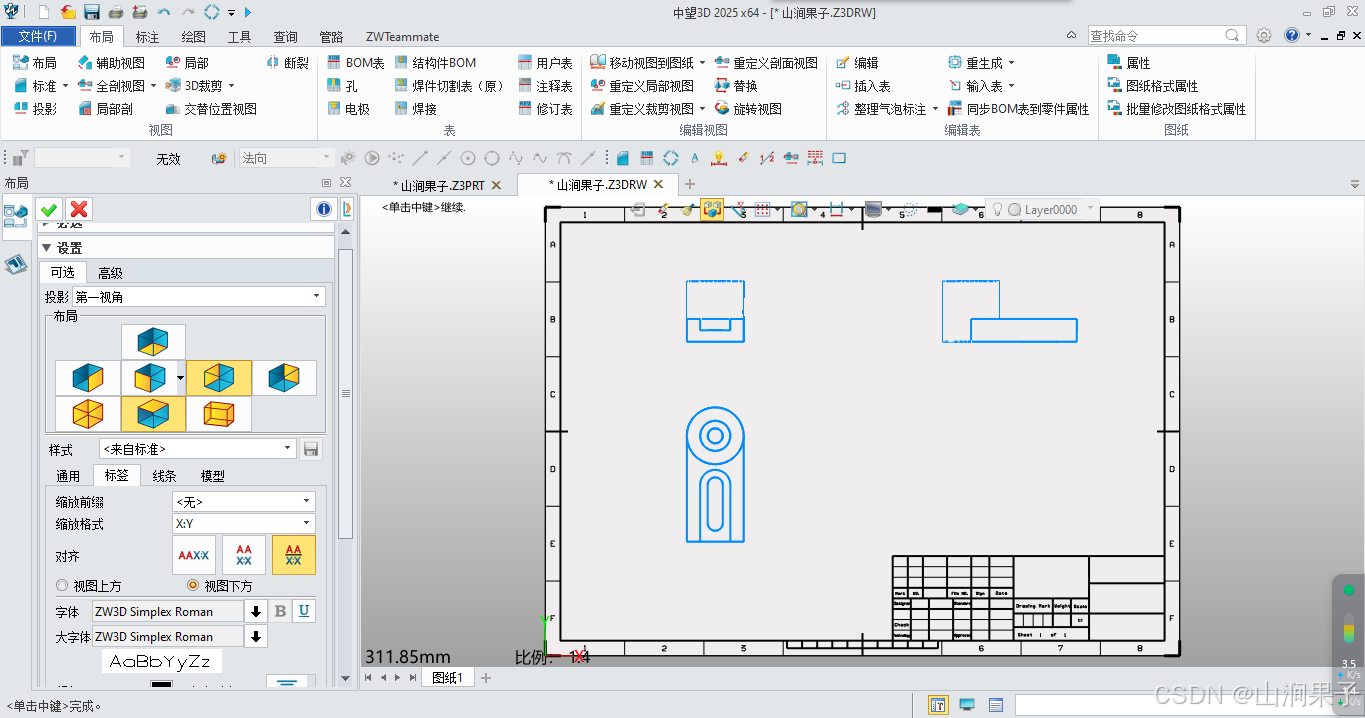Open the 用户表 user table tool
Viewport: 1365px width, 718px height.
546,62
